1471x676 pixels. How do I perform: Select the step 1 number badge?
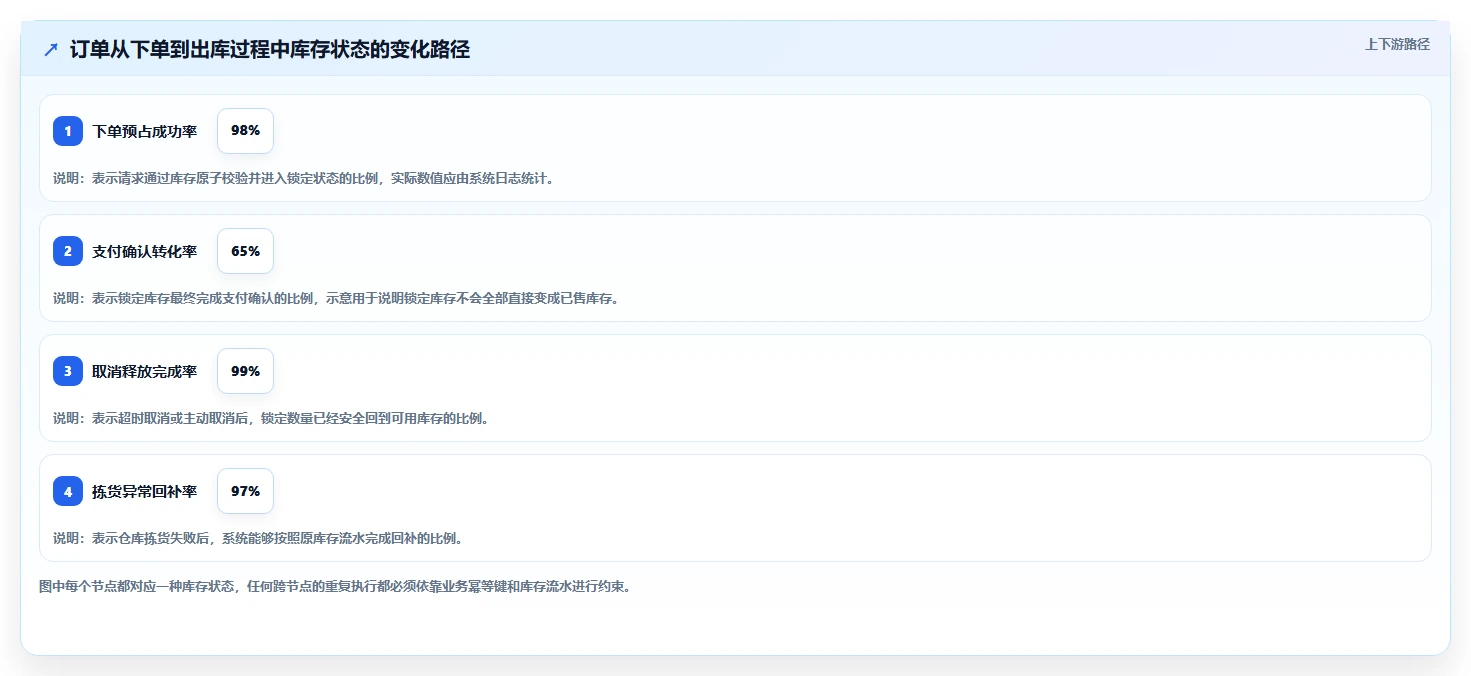pyautogui.click(x=68, y=131)
